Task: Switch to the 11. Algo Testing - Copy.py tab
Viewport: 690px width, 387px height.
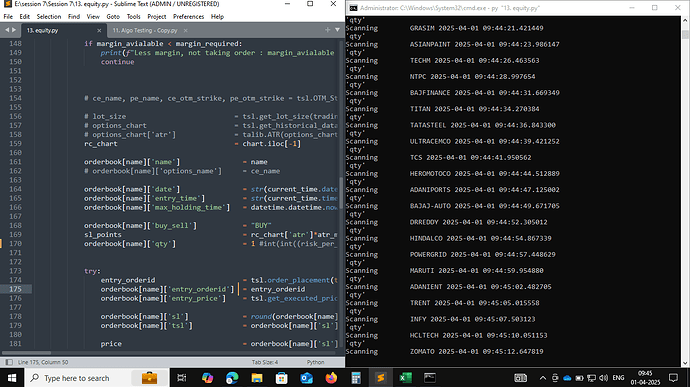Action: [x=145, y=30]
